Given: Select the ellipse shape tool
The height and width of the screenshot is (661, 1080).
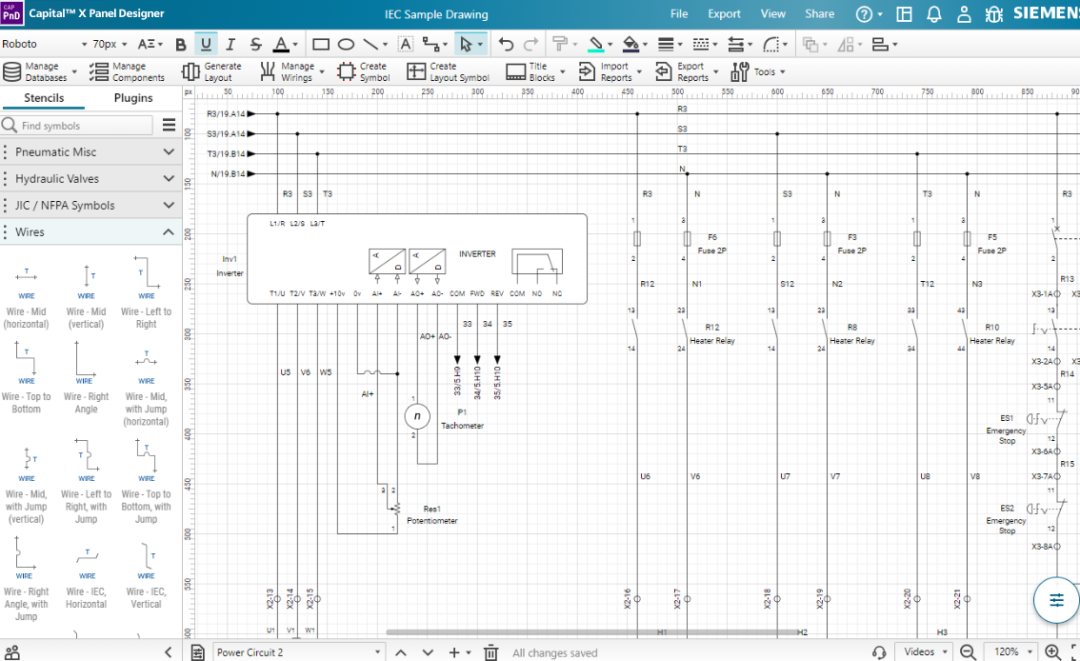Looking at the screenshot, I should (x=346, y=45).
